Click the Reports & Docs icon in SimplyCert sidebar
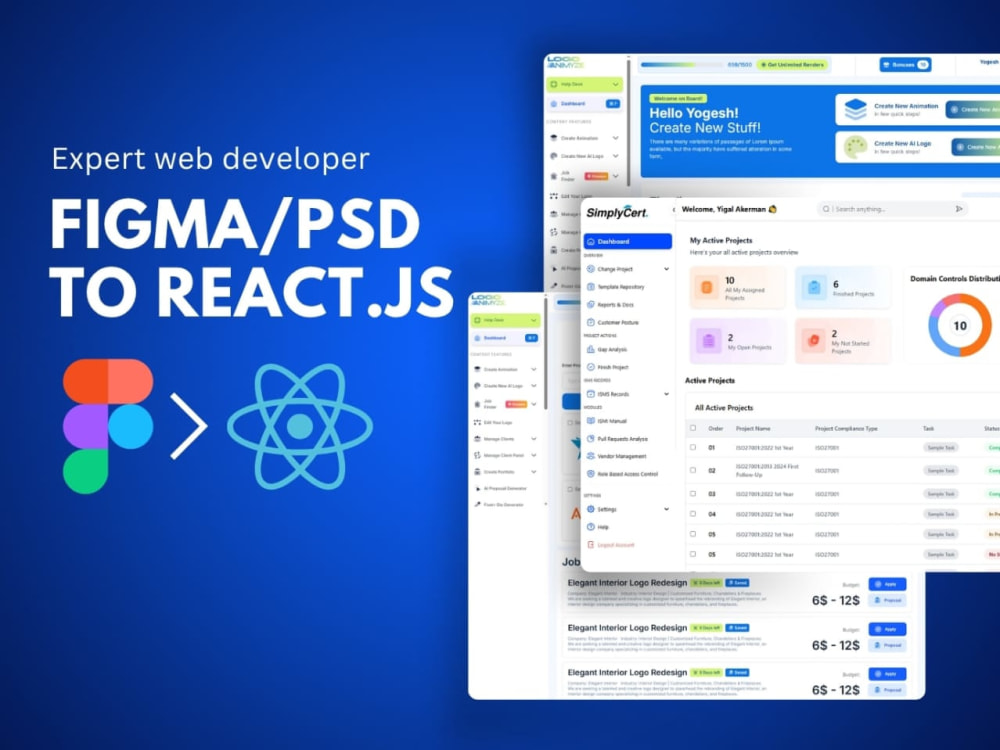This screenshot has height=750, width=1000. click(591, 304)
